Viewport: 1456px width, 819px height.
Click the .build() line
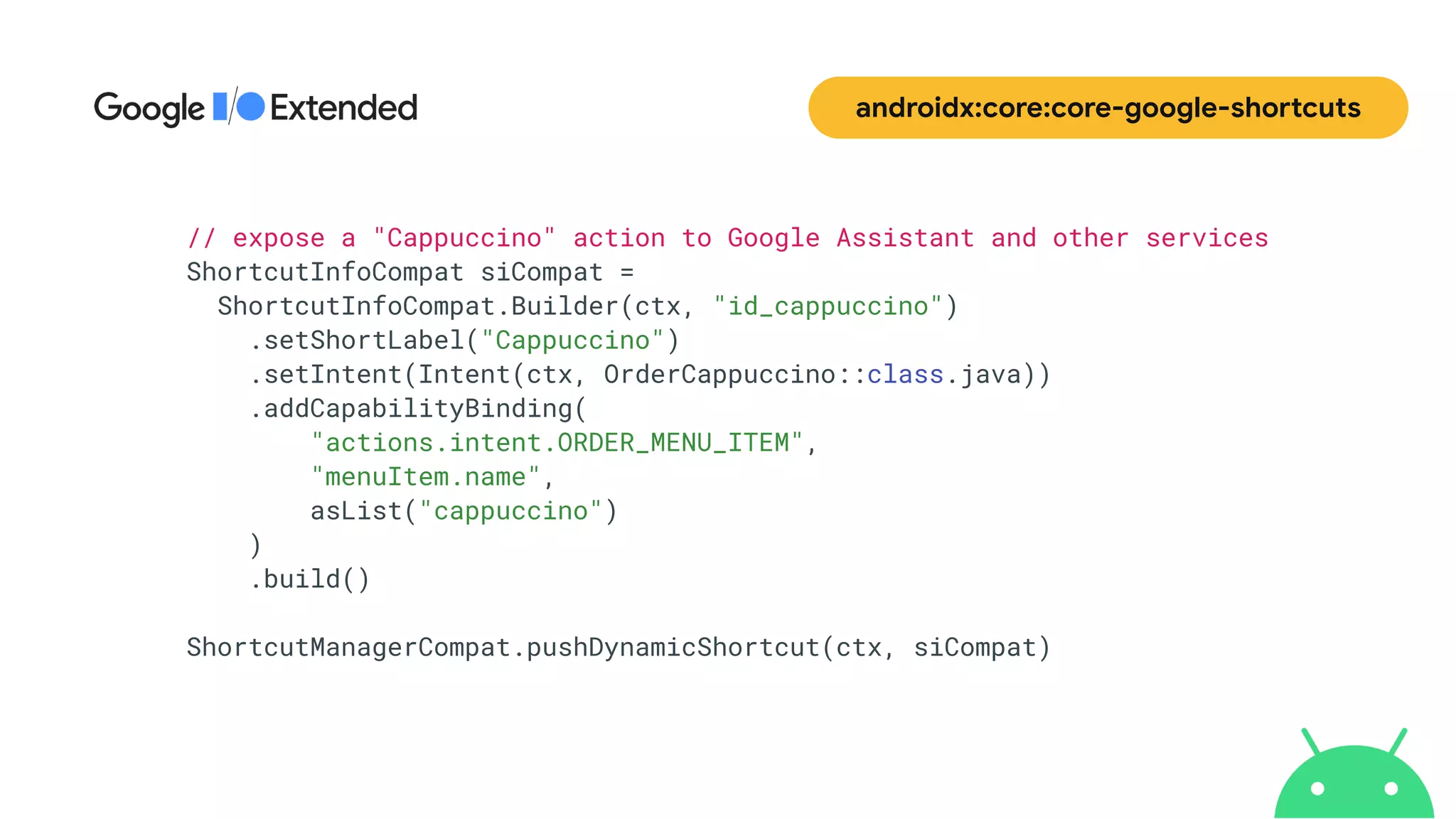point(310,579)
